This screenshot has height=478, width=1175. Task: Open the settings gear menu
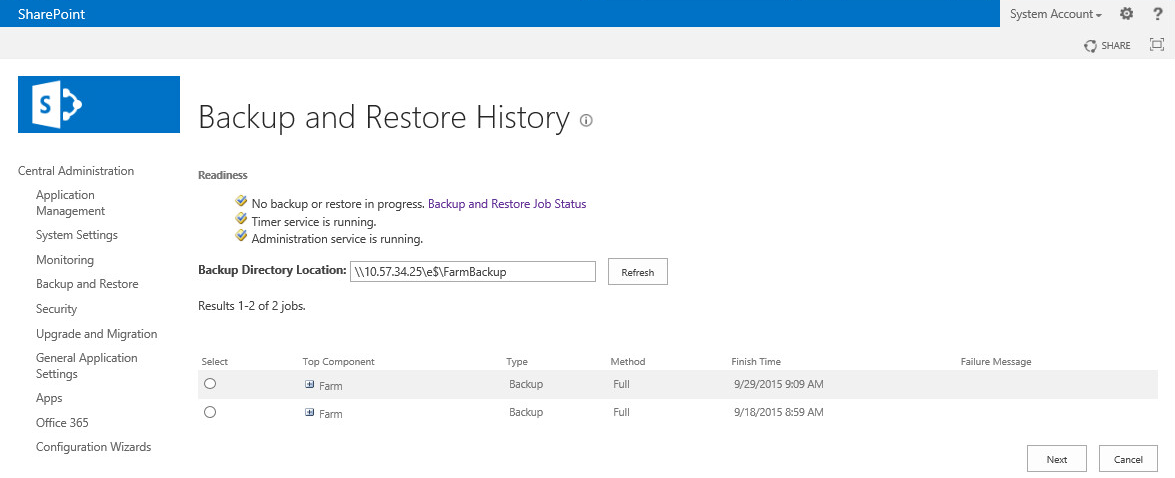tap(1126, 13)
